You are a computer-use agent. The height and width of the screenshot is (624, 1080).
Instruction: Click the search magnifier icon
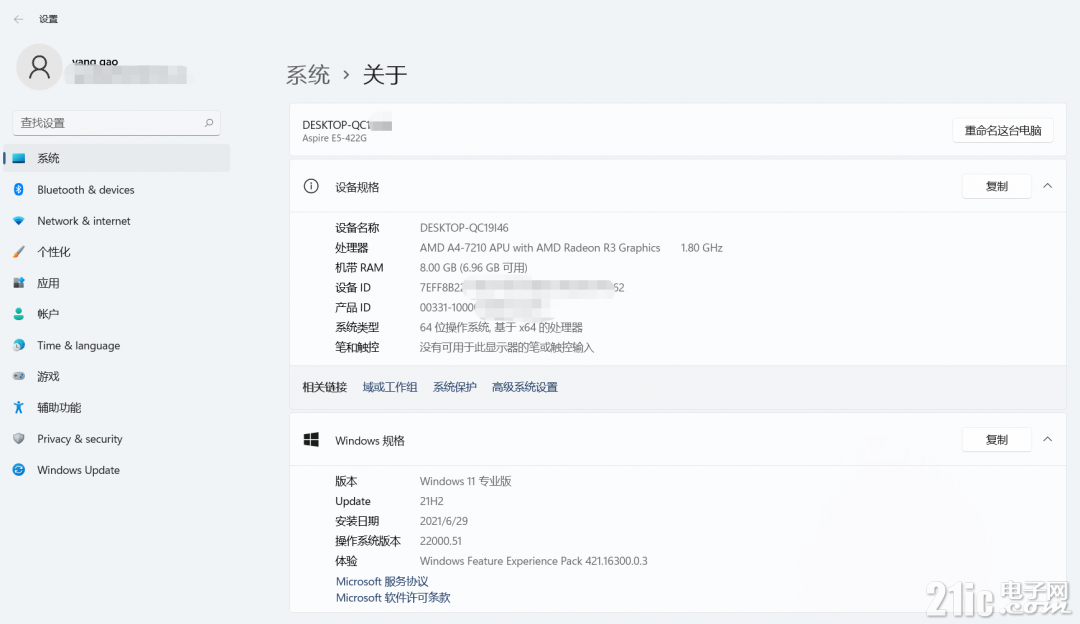[209, 123]
